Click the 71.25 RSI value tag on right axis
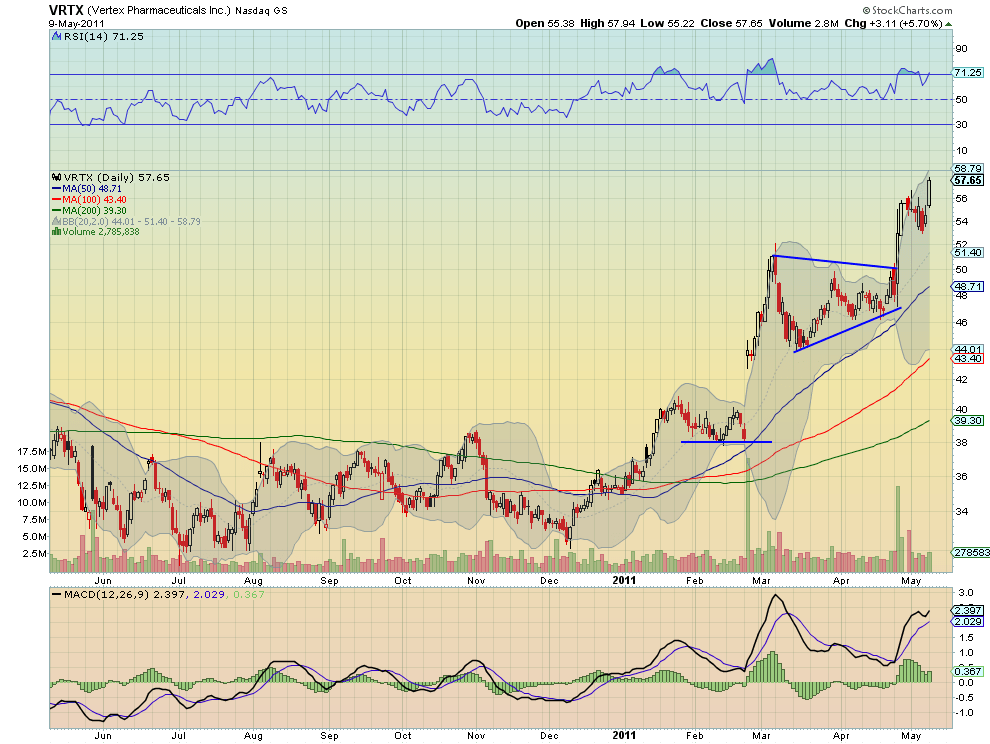 (967, 73)
